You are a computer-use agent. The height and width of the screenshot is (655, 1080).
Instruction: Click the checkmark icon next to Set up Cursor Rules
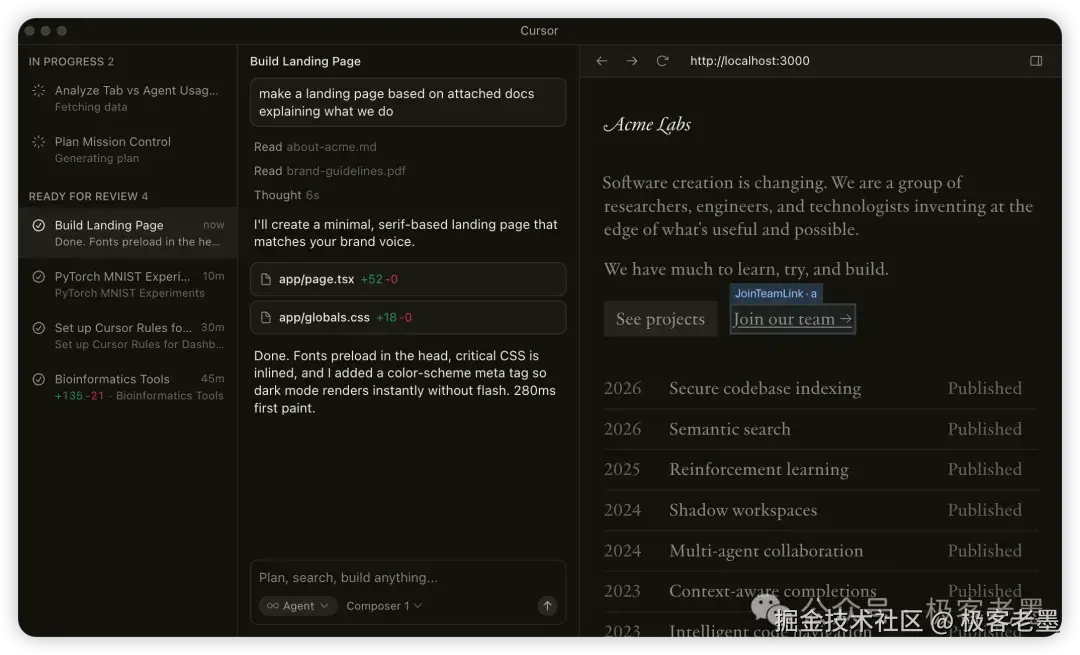(39, 328)
